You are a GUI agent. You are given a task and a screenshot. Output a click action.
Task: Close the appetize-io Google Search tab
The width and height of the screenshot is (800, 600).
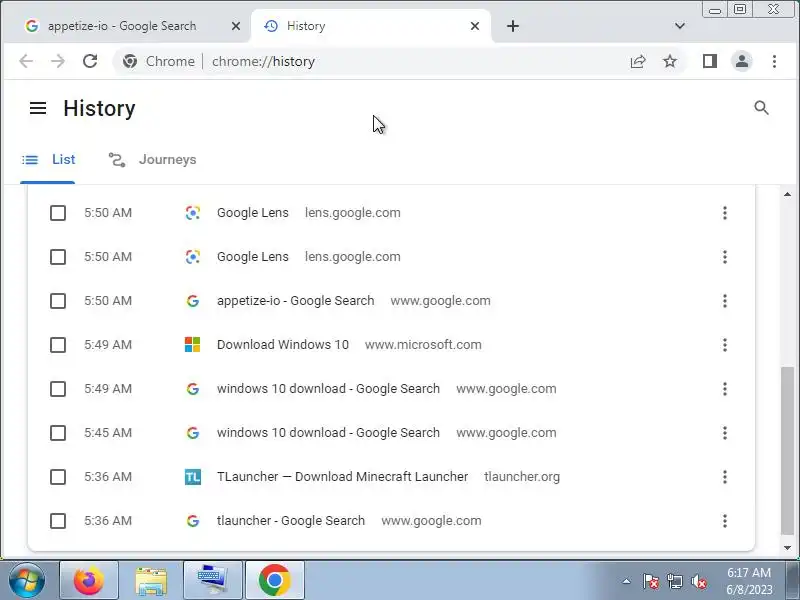click(236, 26)
